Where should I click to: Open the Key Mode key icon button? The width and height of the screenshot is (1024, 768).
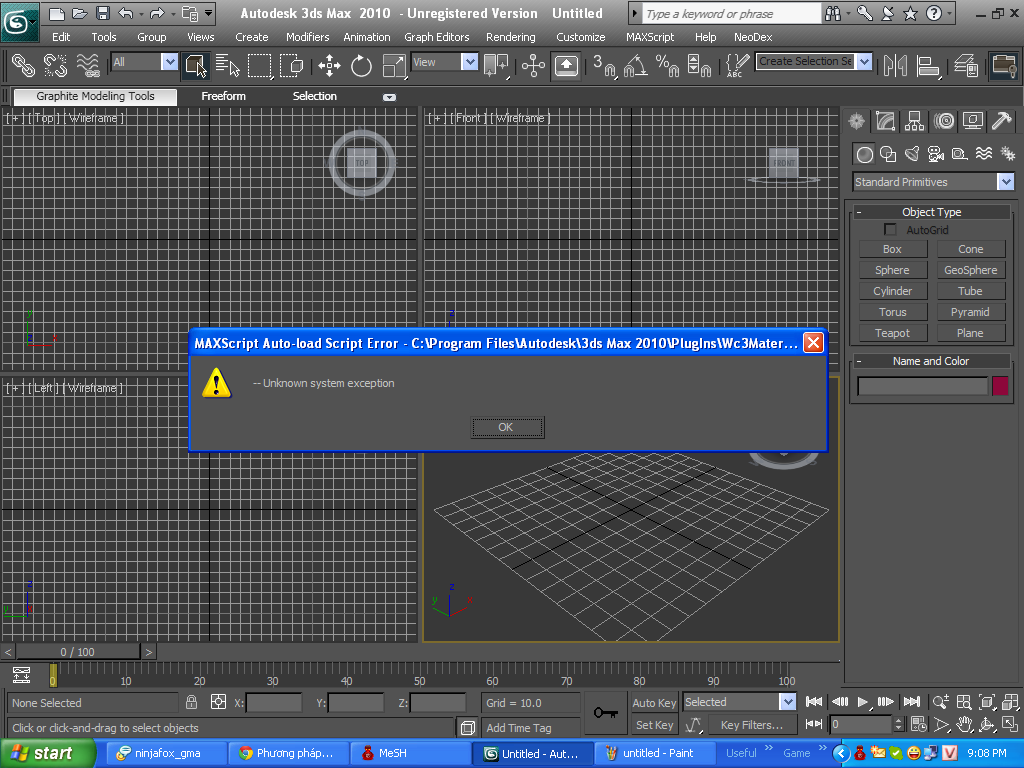pyautogui.click(x=605, y=713)
